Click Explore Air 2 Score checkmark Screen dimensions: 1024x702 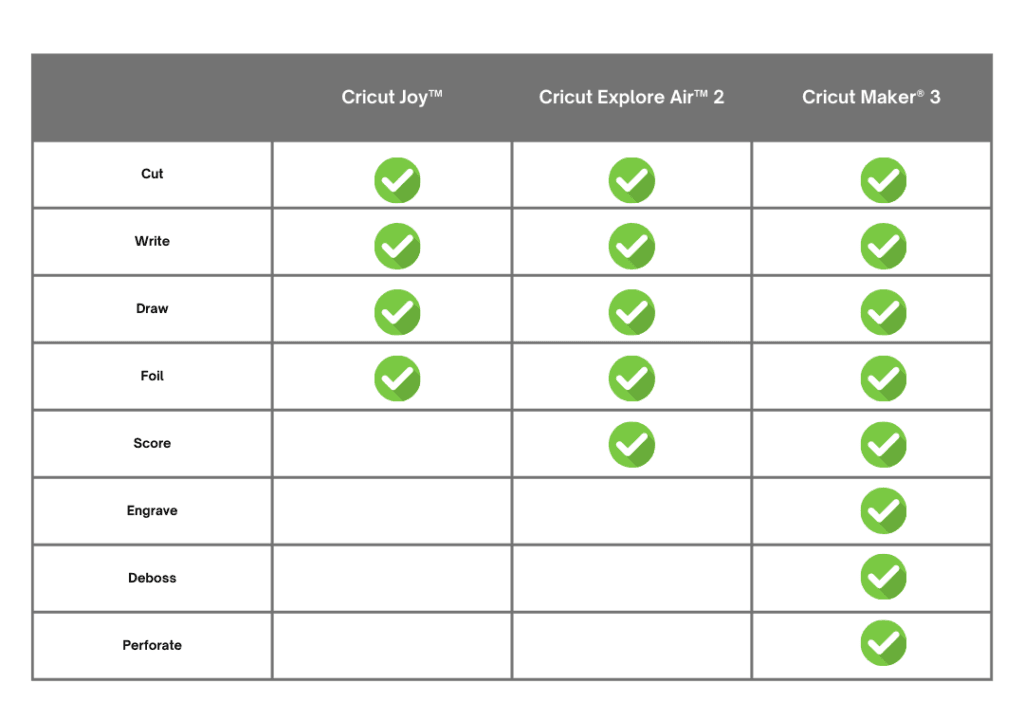[x=631, y=444]
